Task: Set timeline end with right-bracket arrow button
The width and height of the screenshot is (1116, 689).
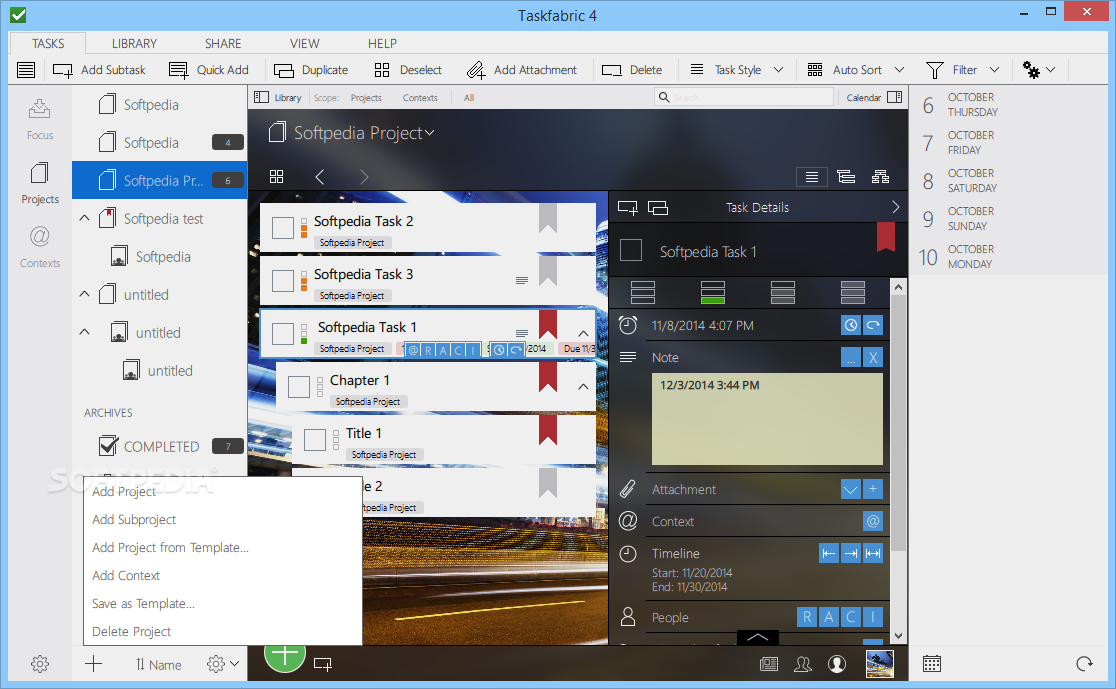Action: click(x=851, y=553)
